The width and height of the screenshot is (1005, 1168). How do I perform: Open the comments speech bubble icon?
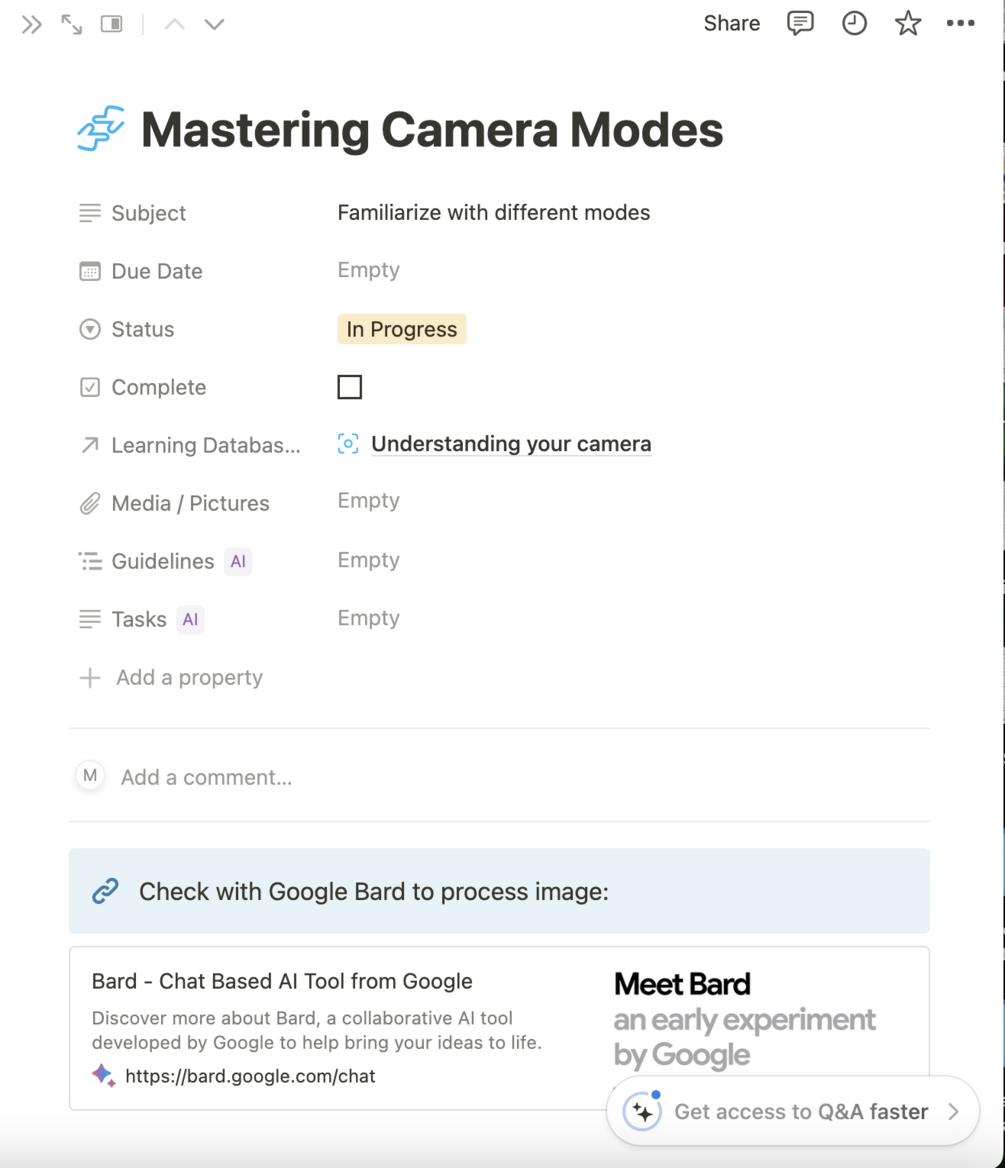[800, 24]
